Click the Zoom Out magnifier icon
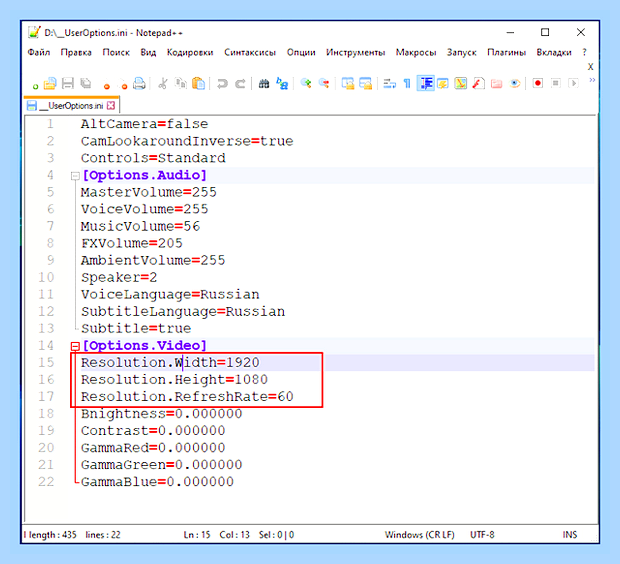 pos(324,83)
